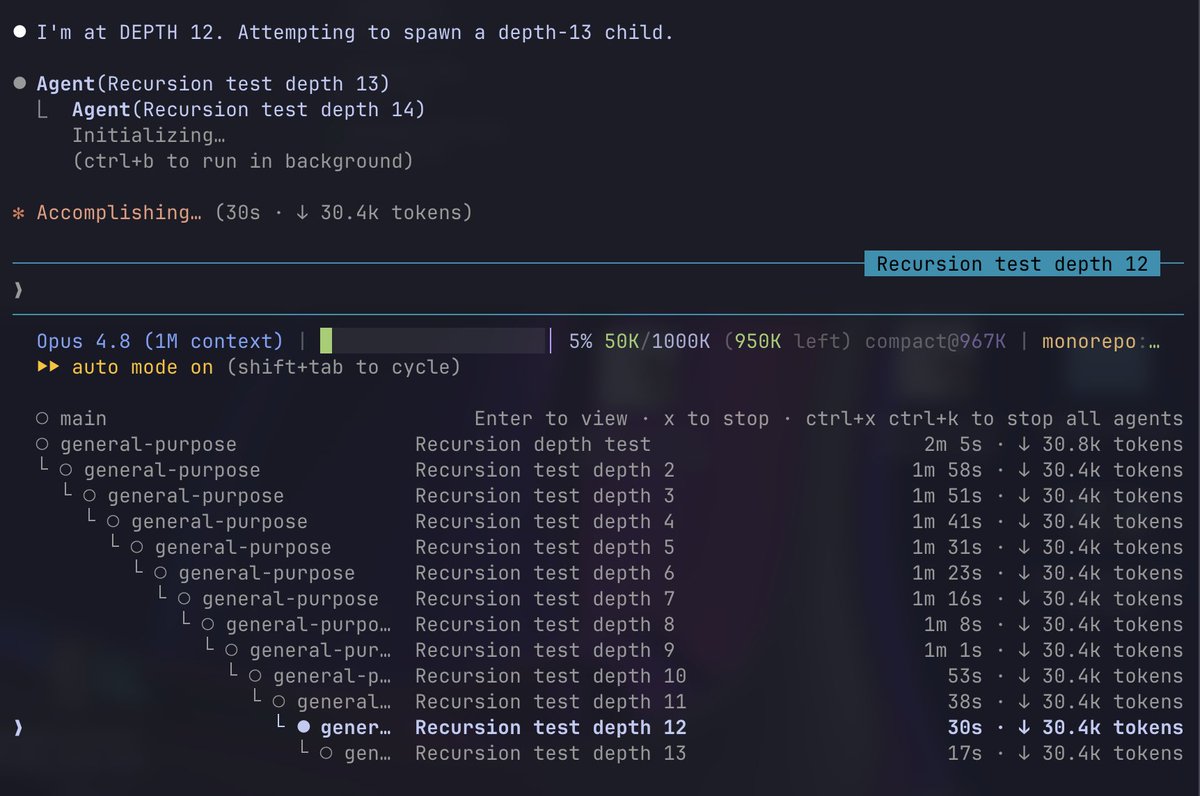Click the Accomplishing… status line
1200x796 pixels.
coord(254,213)
